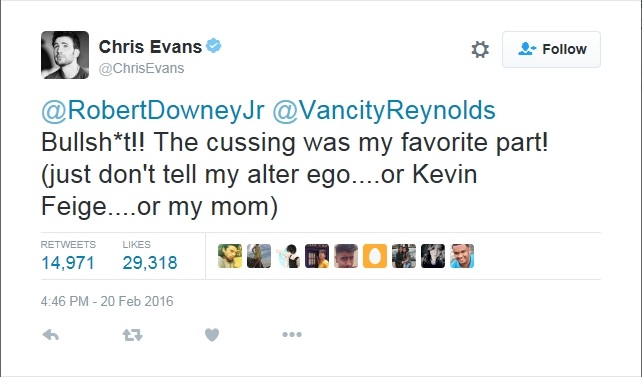642x377 pixels.
Task: Click the blue verified badge
Action: point(213,45)
